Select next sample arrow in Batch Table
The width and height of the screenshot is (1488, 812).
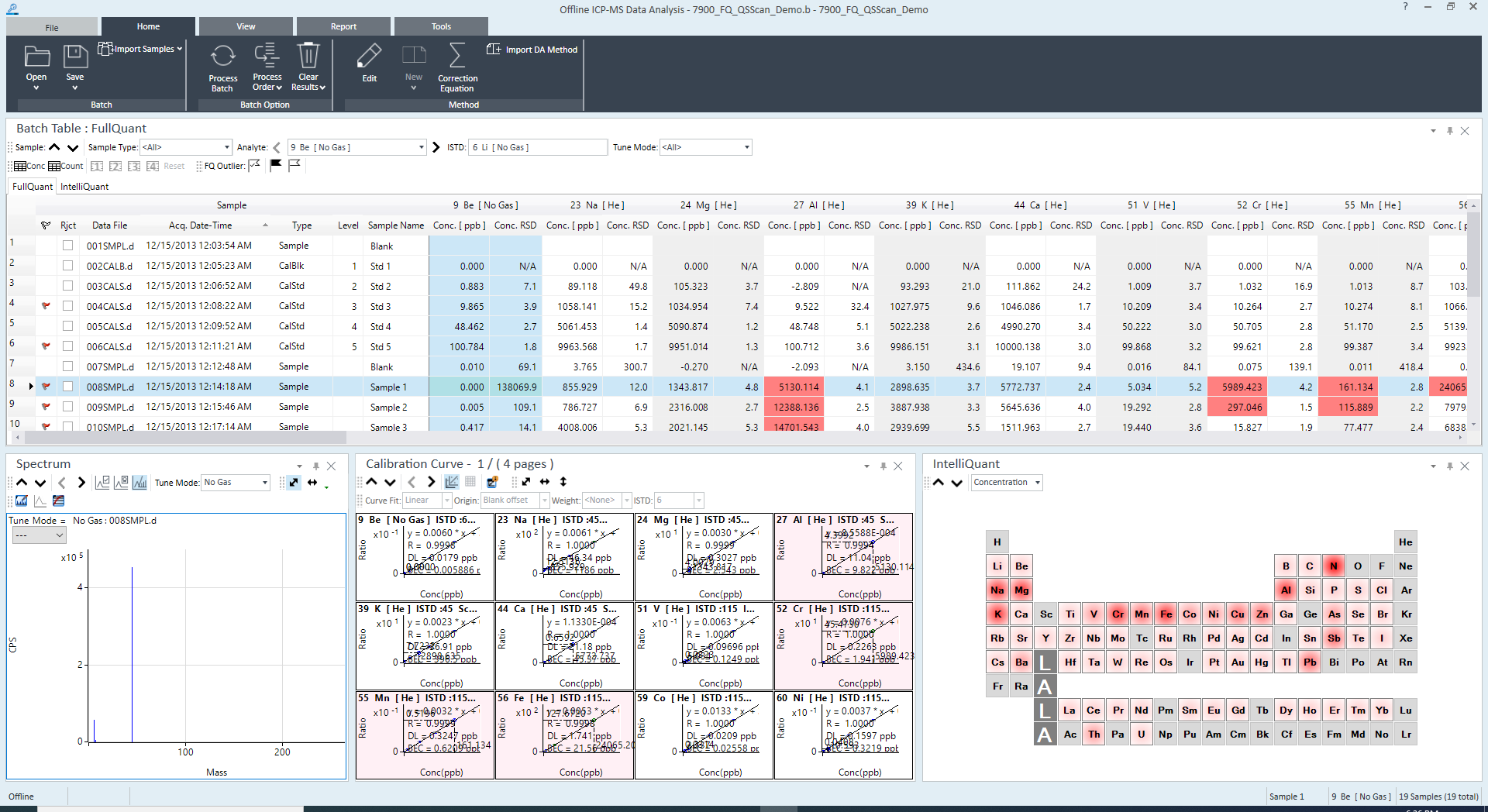coord(73,147)
